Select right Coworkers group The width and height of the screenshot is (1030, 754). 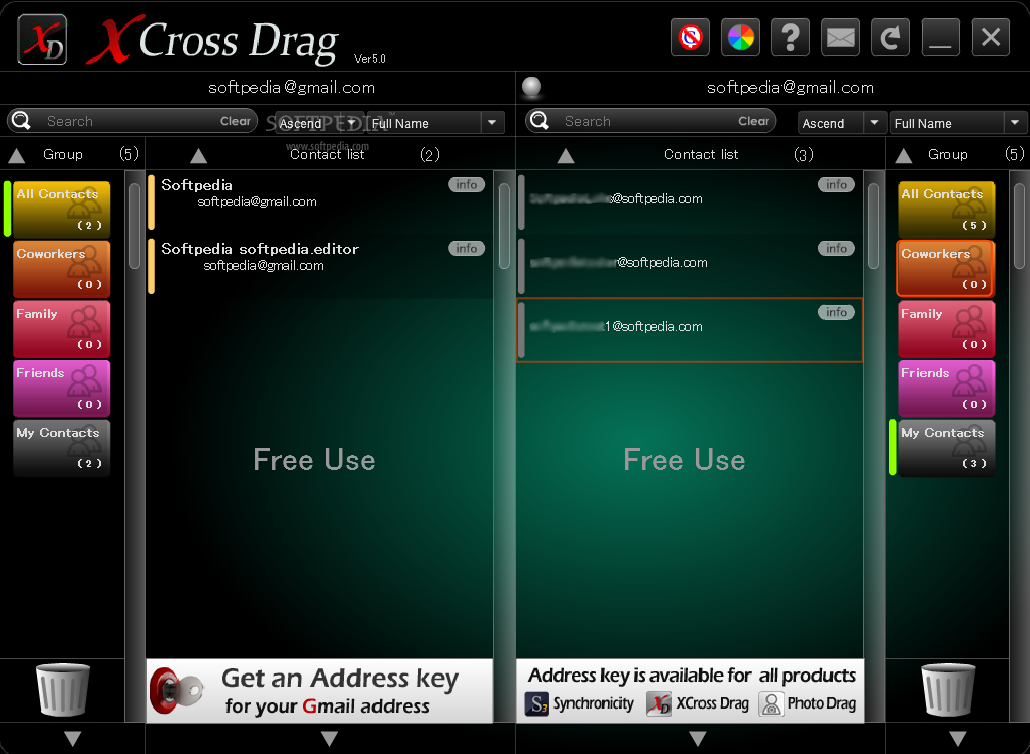coord(947,269)
